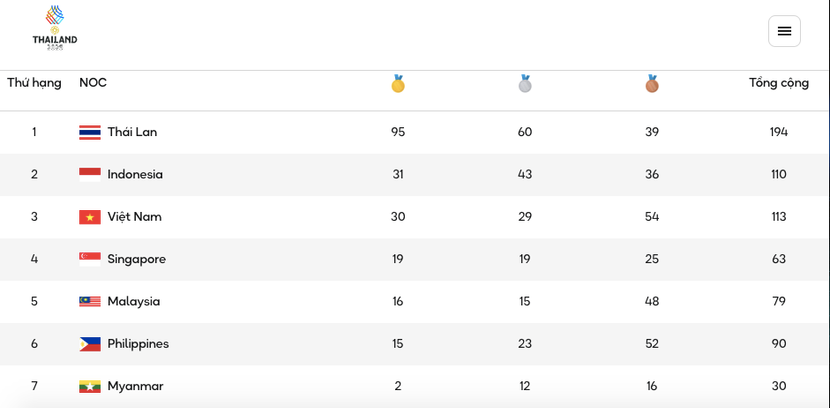This screenshot has height=408, width=830.
Task: Click the Tổng cộng column header
Action: point(779,83)
